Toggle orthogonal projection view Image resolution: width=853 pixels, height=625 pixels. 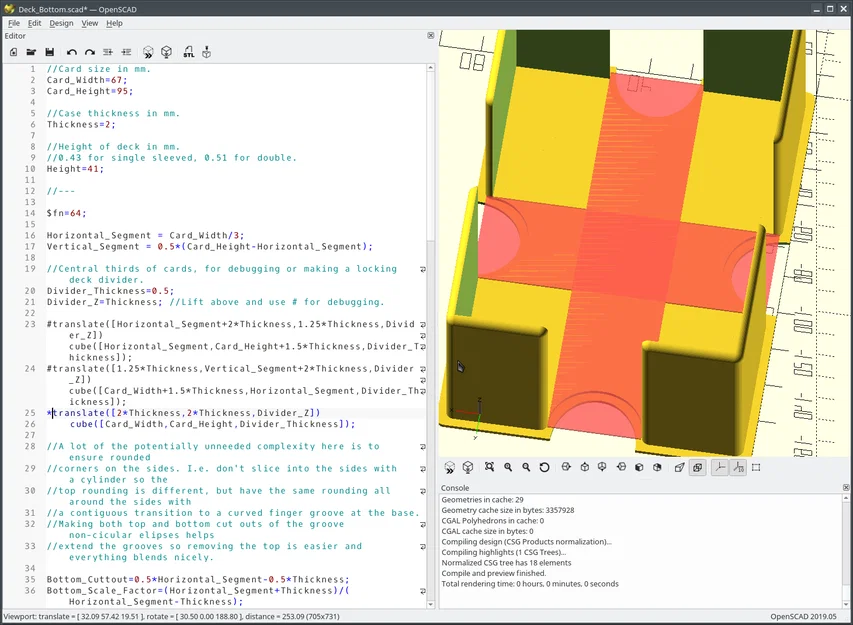[698, 467]
